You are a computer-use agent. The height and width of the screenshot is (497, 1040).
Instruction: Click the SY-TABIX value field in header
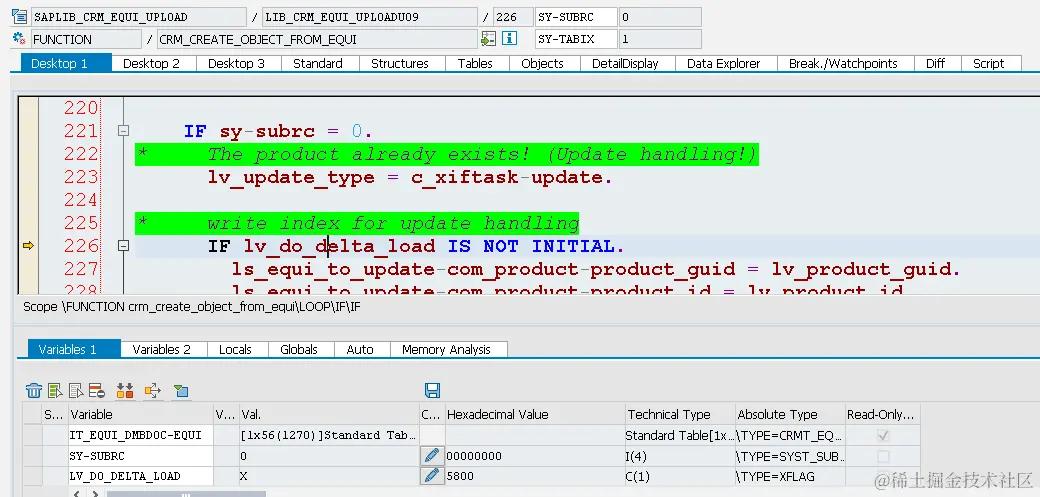(x=659, y=39)
